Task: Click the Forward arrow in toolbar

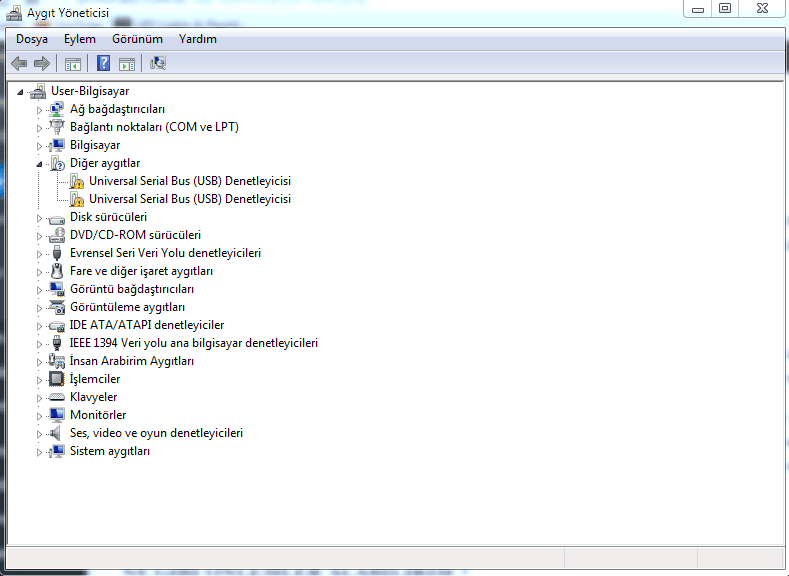Action: [x=42, y=64]
